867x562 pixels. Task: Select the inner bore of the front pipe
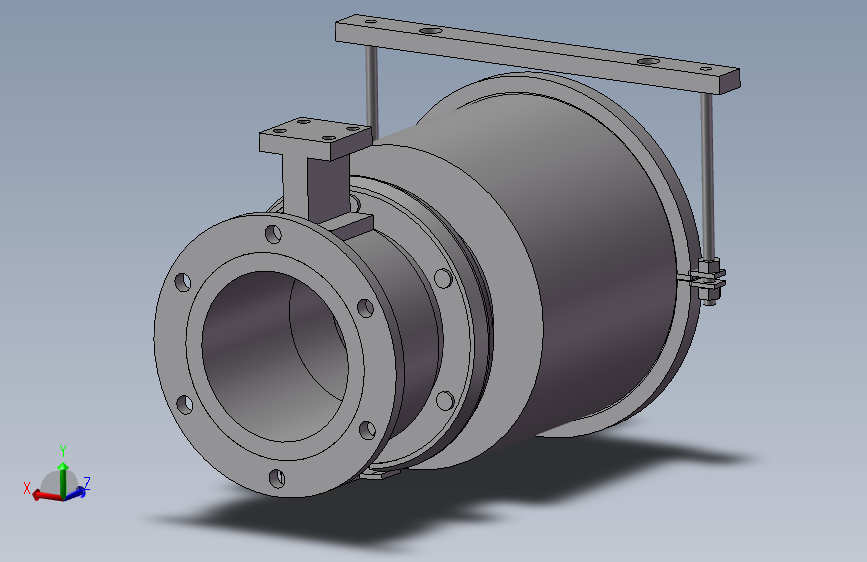(x=275, y=356)
